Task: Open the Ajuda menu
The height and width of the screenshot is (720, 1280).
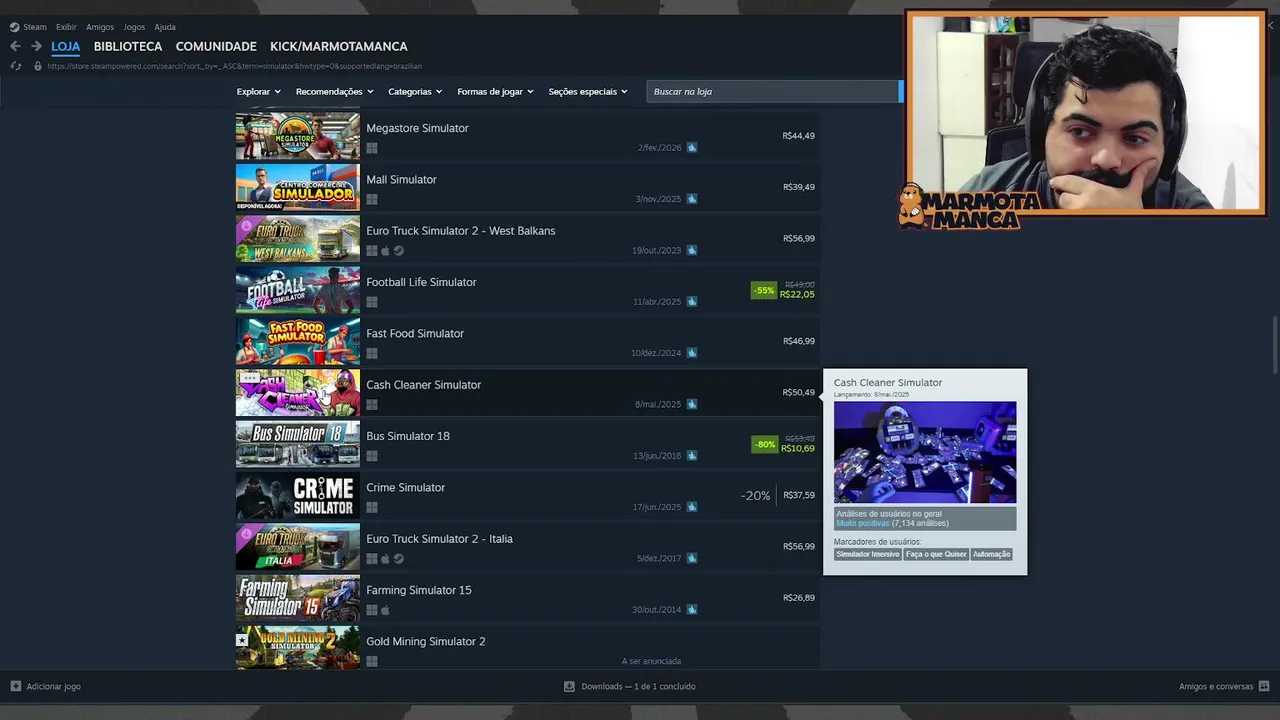Action: (x=165, y=27)
